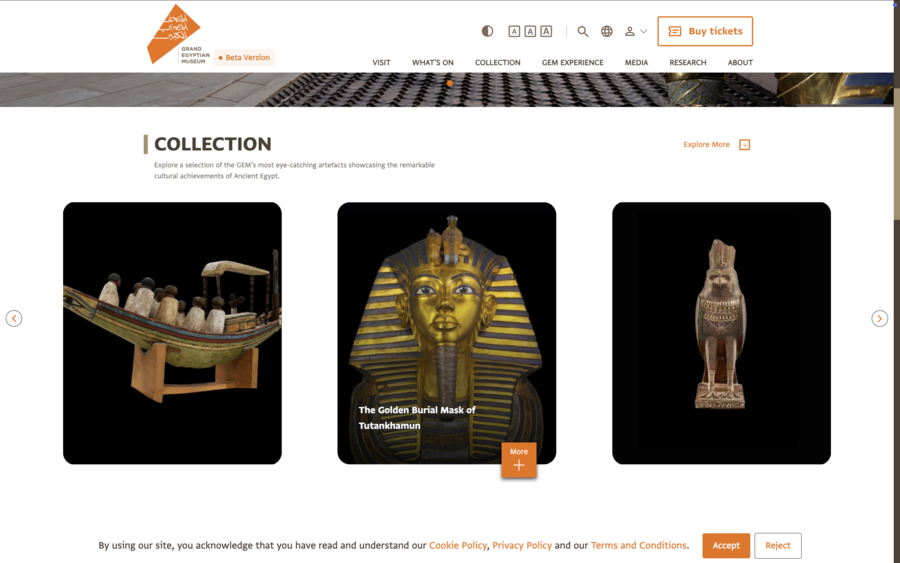The height and width of the screenshot is (563, 900).
Task: Expand the user account dropdown
Action: (635, 32)
